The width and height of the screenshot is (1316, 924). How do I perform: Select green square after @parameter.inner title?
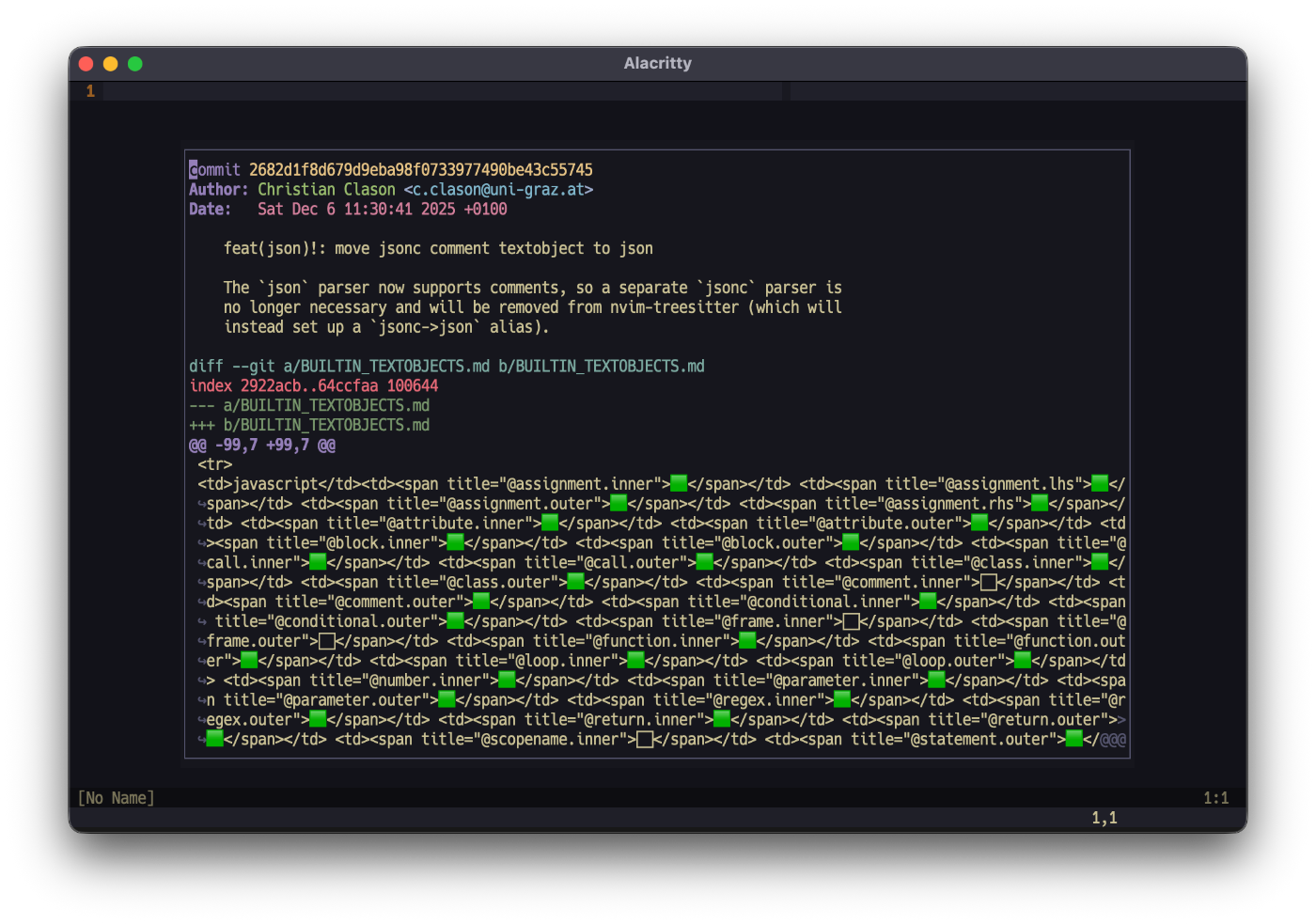coord(936,681)
